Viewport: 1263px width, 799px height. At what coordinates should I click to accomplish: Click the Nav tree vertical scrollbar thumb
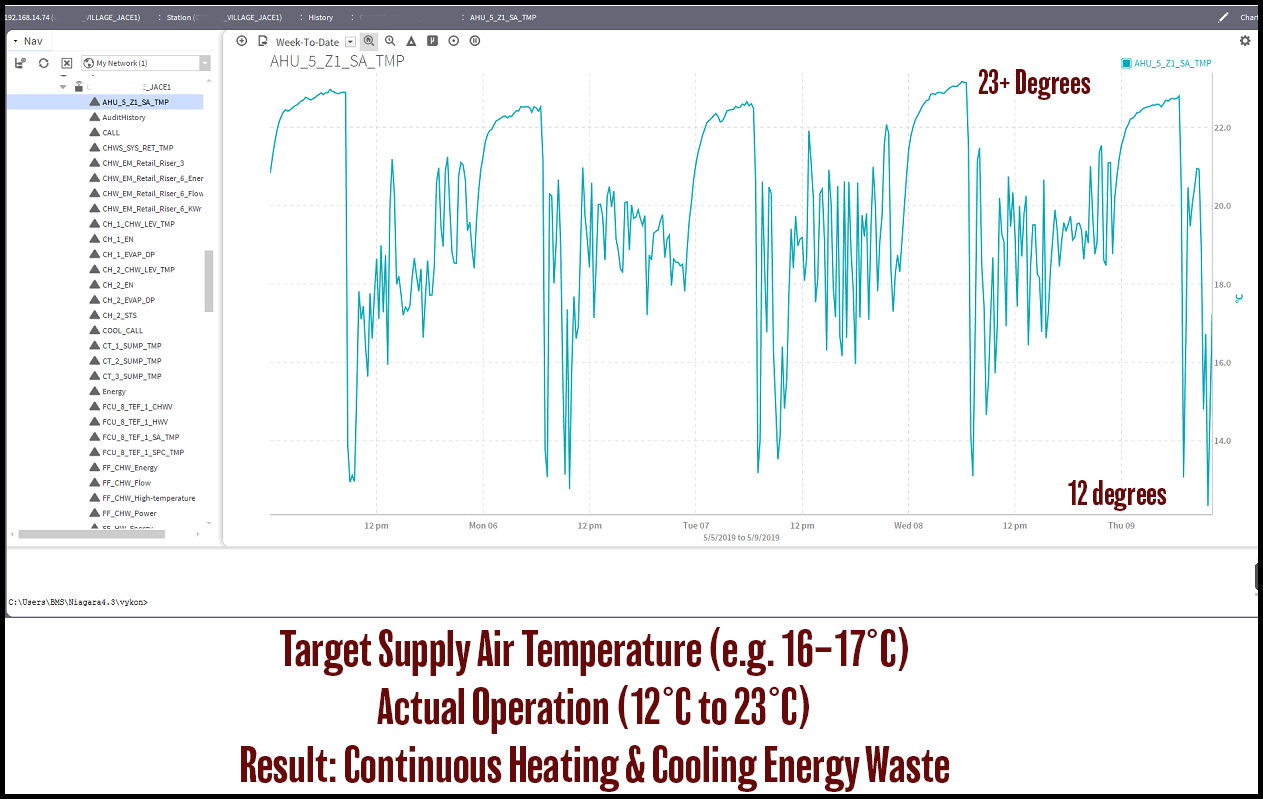[209, 281]
